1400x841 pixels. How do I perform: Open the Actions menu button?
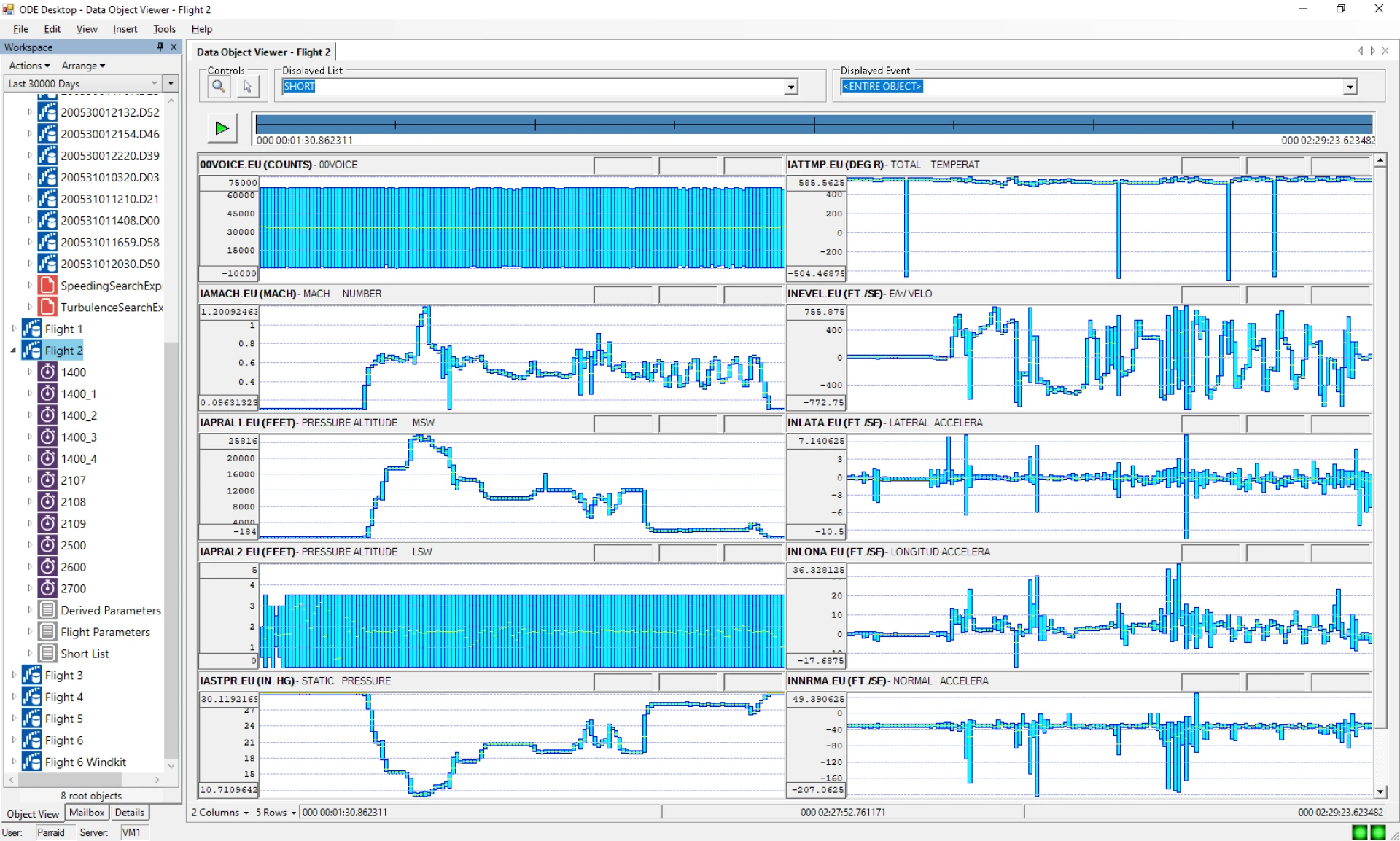pos(29,66)
